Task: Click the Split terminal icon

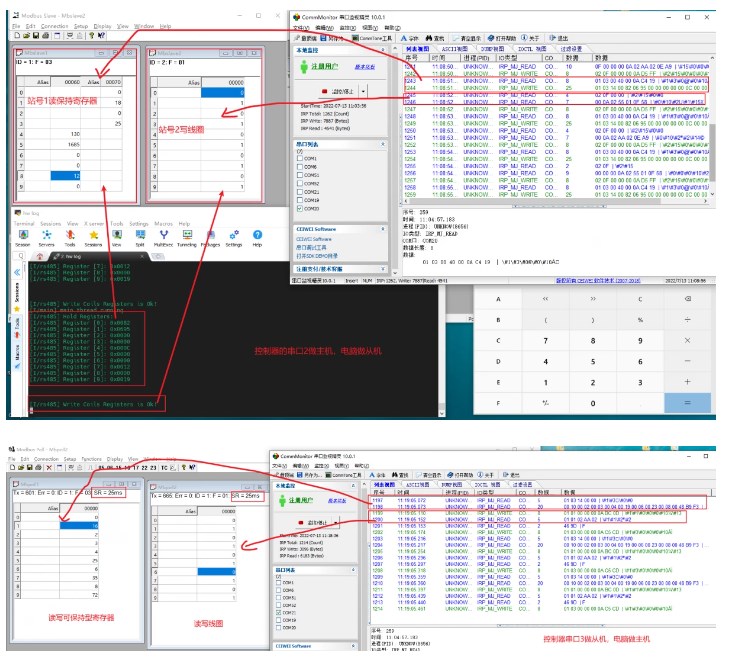Action: (x=141, y=234)
